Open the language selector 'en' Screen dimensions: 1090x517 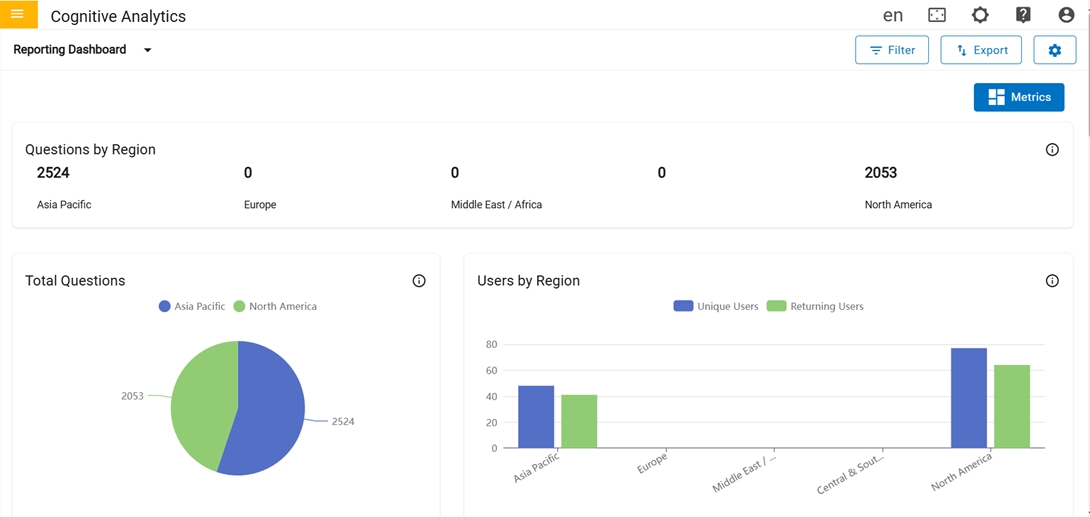893,15
